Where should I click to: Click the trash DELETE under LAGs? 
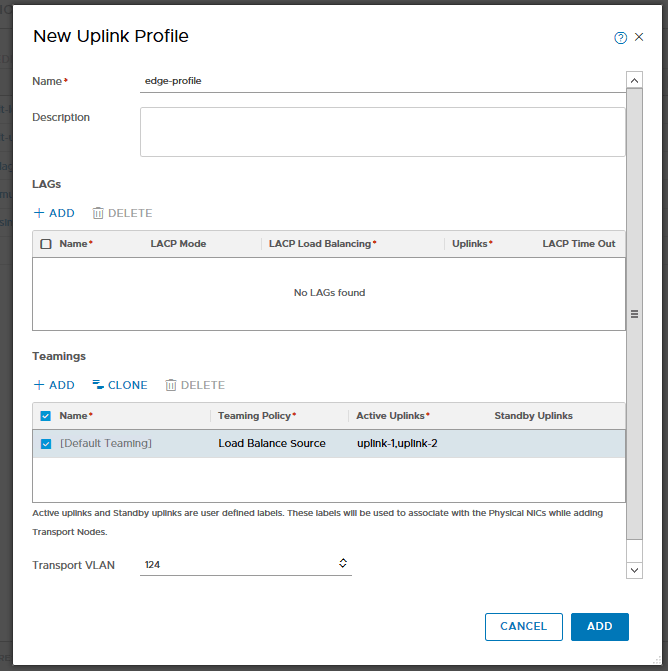tap(122, 213)
